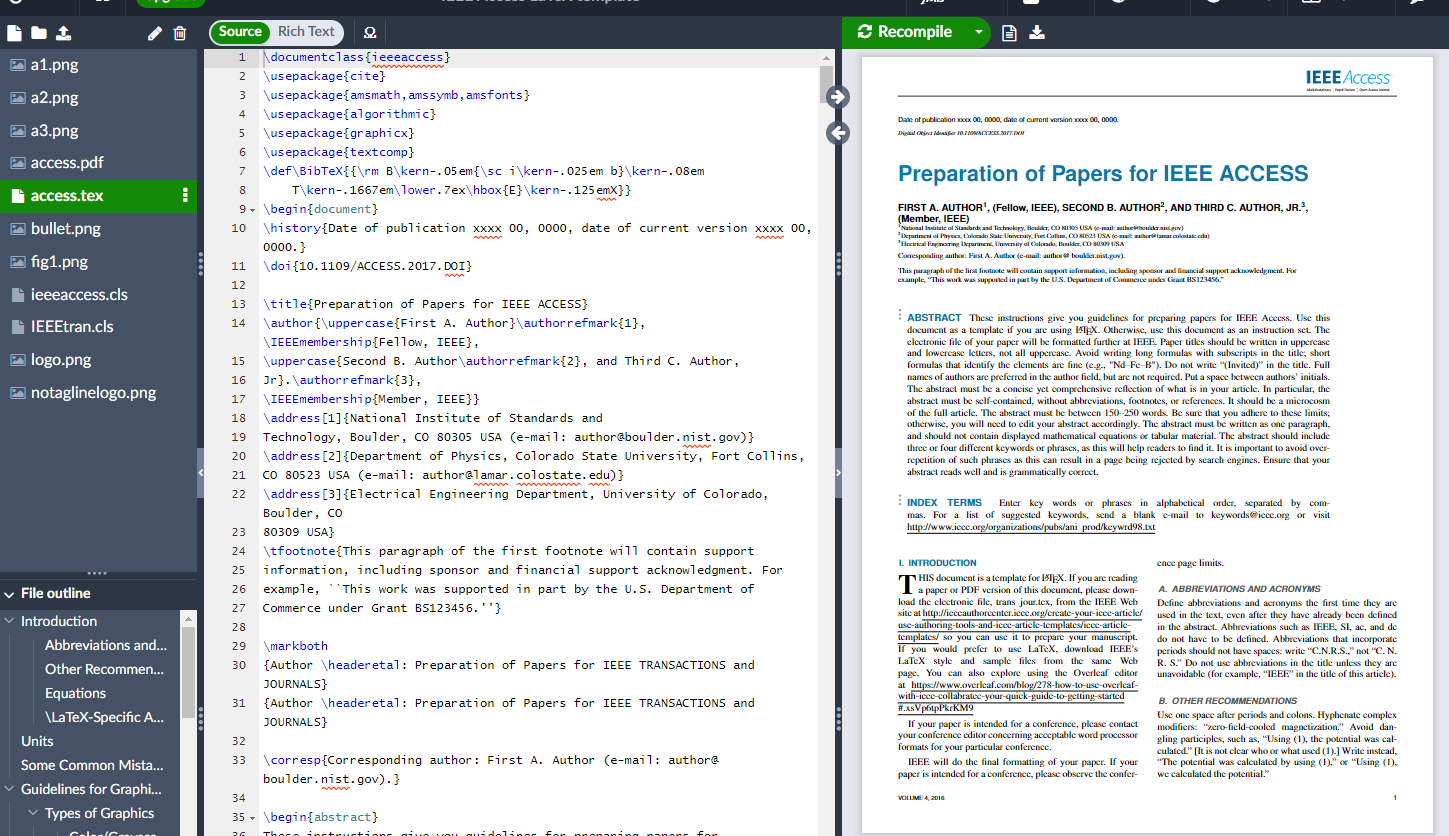
Task: Go to PDF location in code arrow
Action: click(x=838, y=132)
